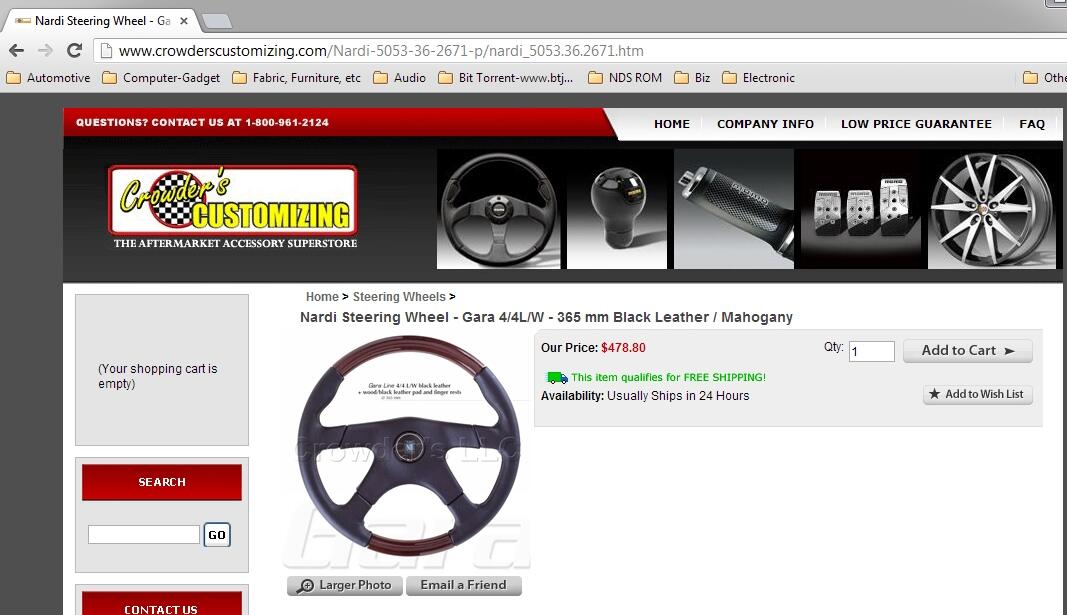Open the FAQ menu item
Image resolution: width=1067 pixels, height=615 pixels.
click(1032, 124)
